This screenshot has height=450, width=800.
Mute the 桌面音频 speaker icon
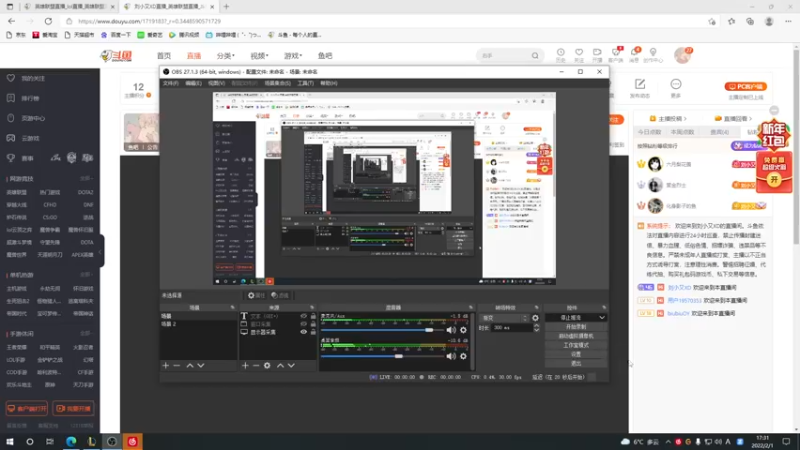[x=451, y=356]
